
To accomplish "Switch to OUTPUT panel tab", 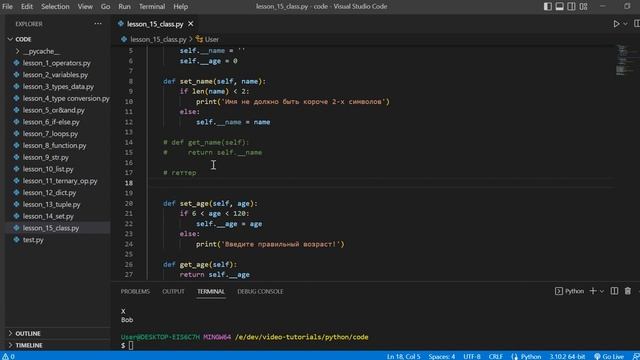I will [173, 291].
